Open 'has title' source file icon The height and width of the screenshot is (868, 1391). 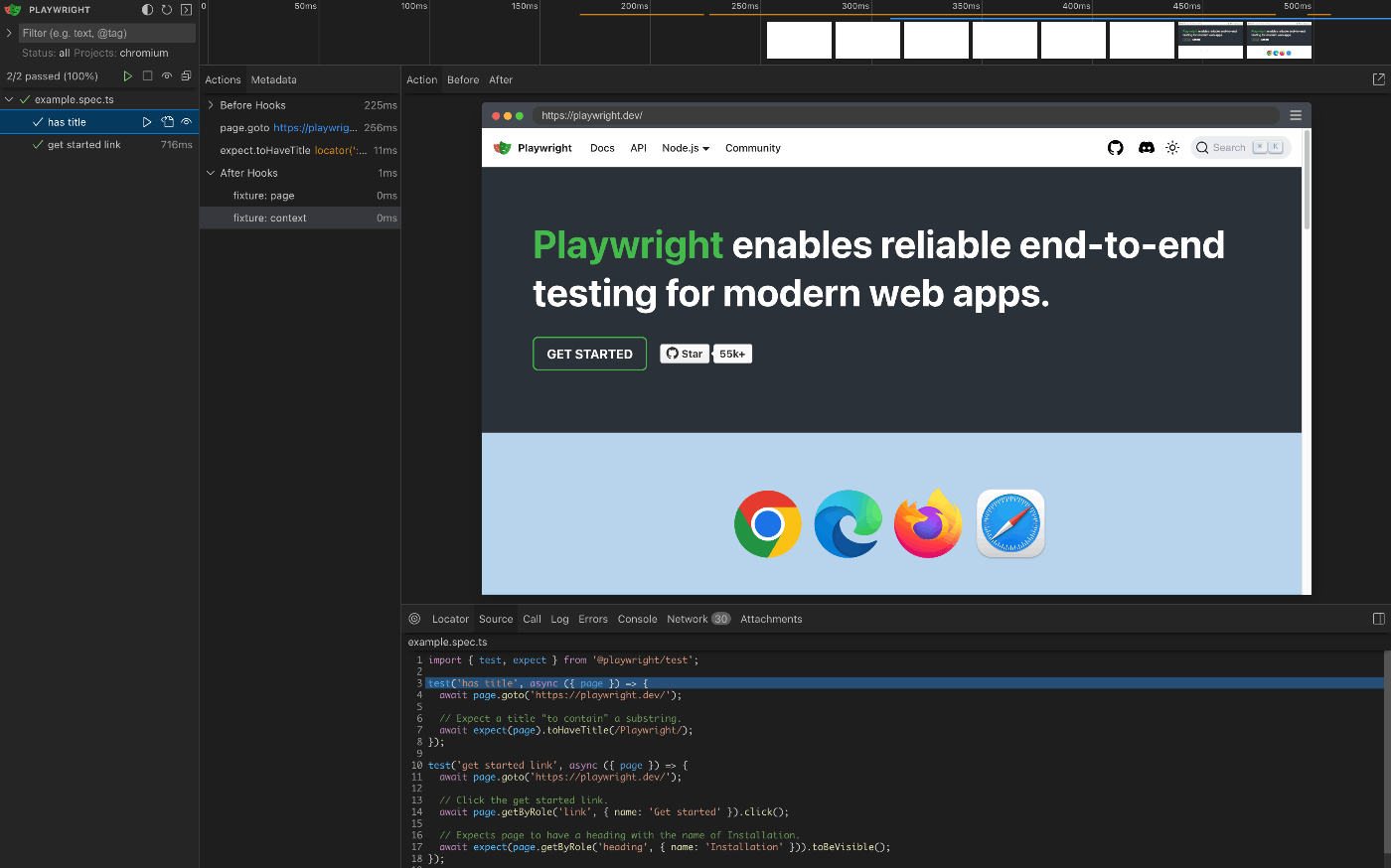(167, 122)
